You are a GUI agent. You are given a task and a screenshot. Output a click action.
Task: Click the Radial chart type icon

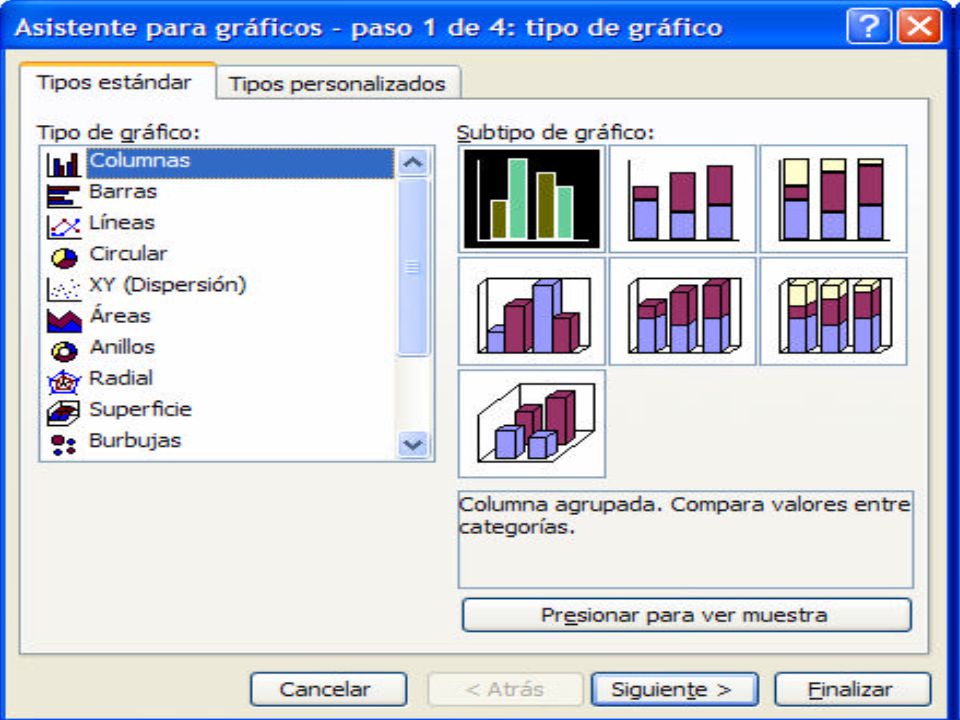tap(64, 382)
